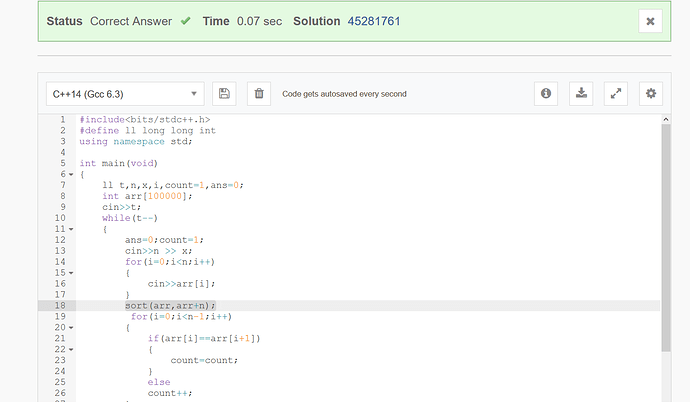Click the download code icon
Screen dimensions: 690x402
(581, 94)
